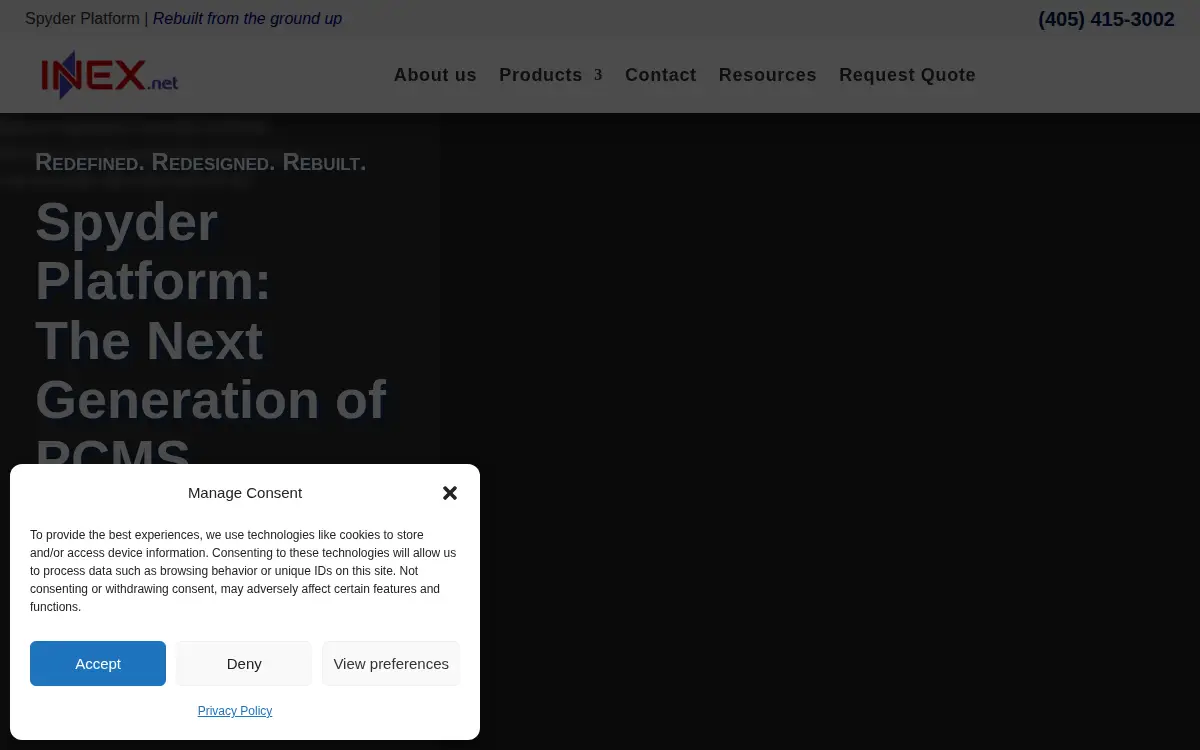1200x750 pixels.
Task: Close the Manage Consent dialog
Action: (450, 493)
